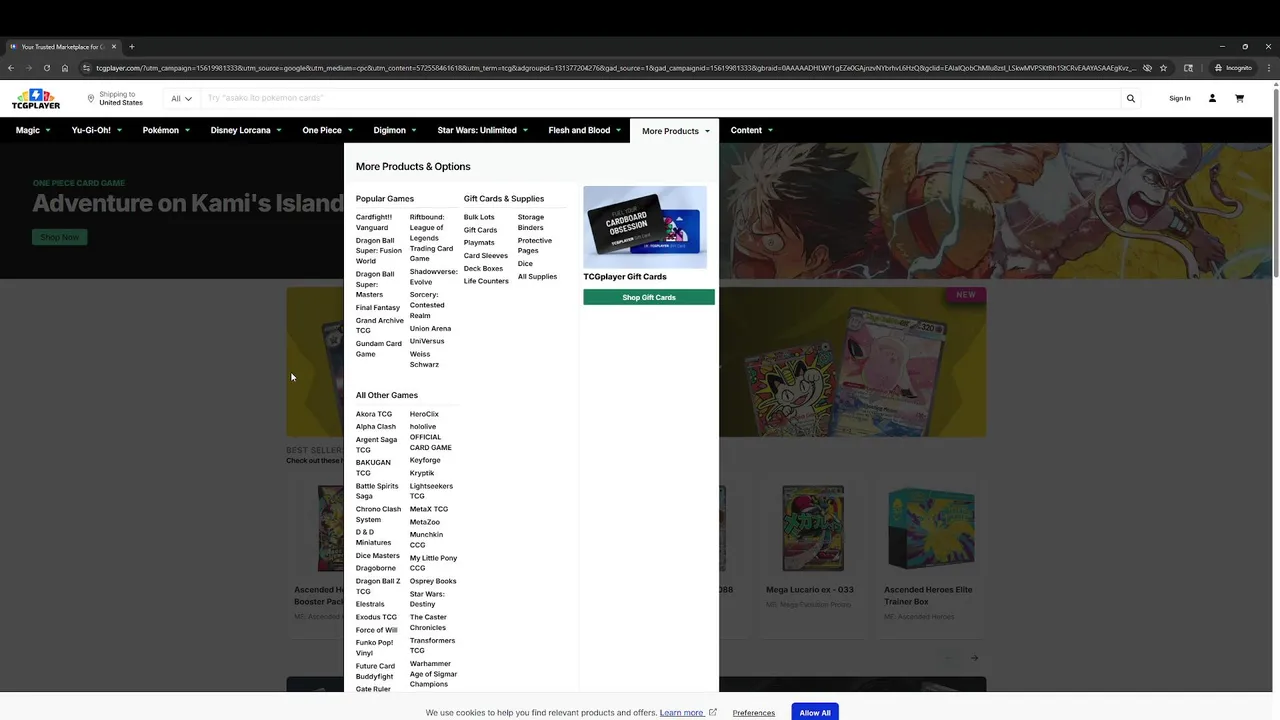
Task: Open a new browser tab
Action: point(131,46)
